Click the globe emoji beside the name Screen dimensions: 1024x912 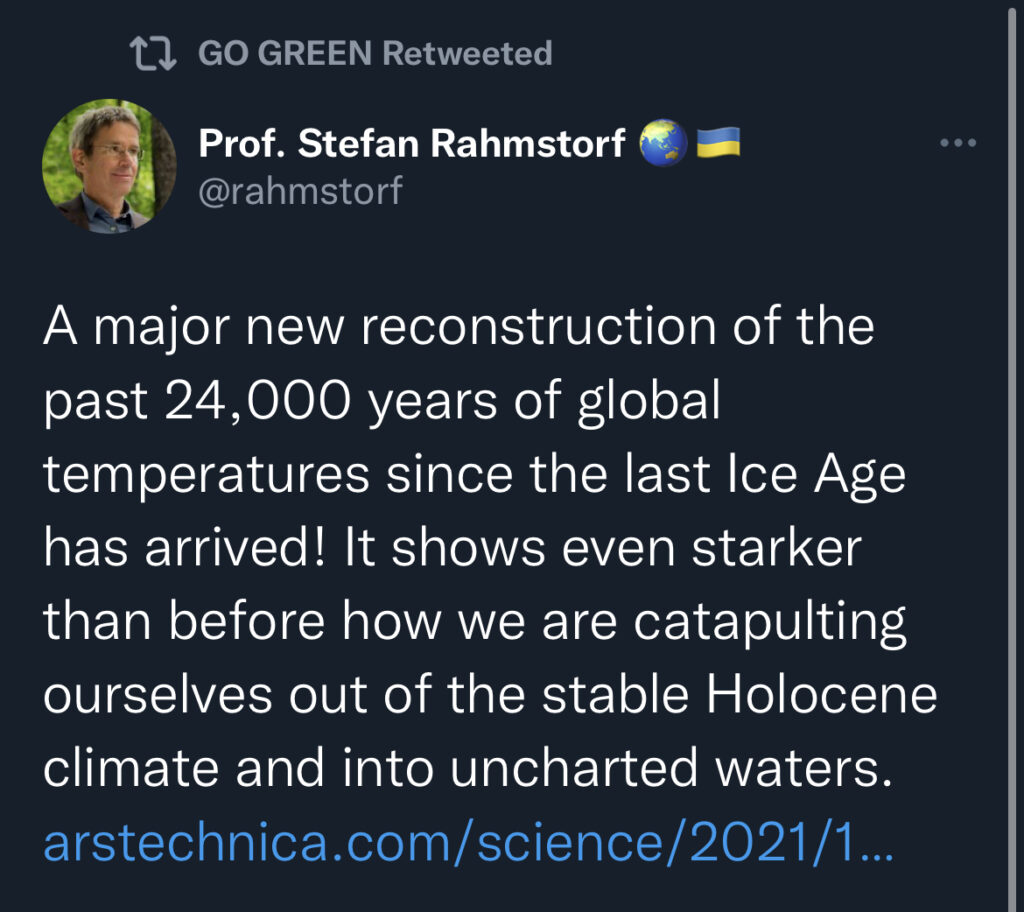tap(663, 142)
